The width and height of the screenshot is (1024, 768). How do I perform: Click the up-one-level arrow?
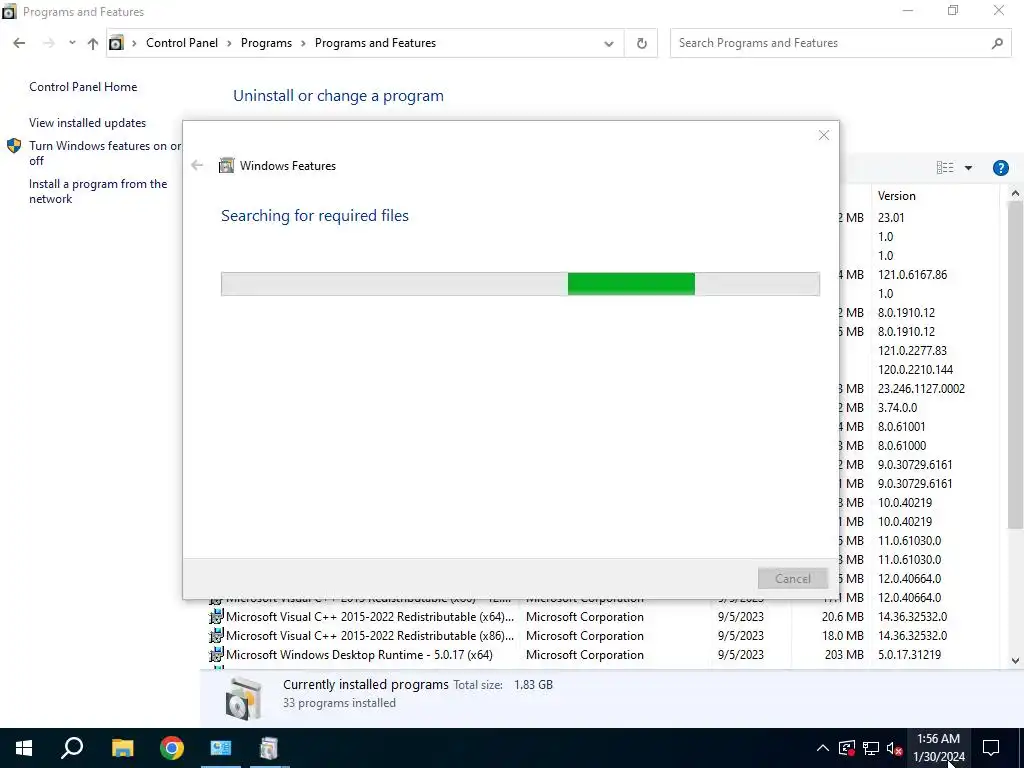pyautogui.click(x=93, y=43)
